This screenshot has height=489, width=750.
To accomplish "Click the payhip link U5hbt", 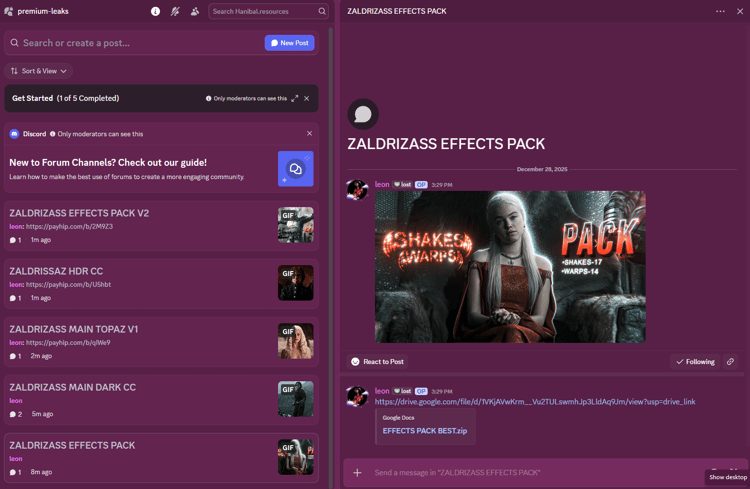I will point(68,284).
